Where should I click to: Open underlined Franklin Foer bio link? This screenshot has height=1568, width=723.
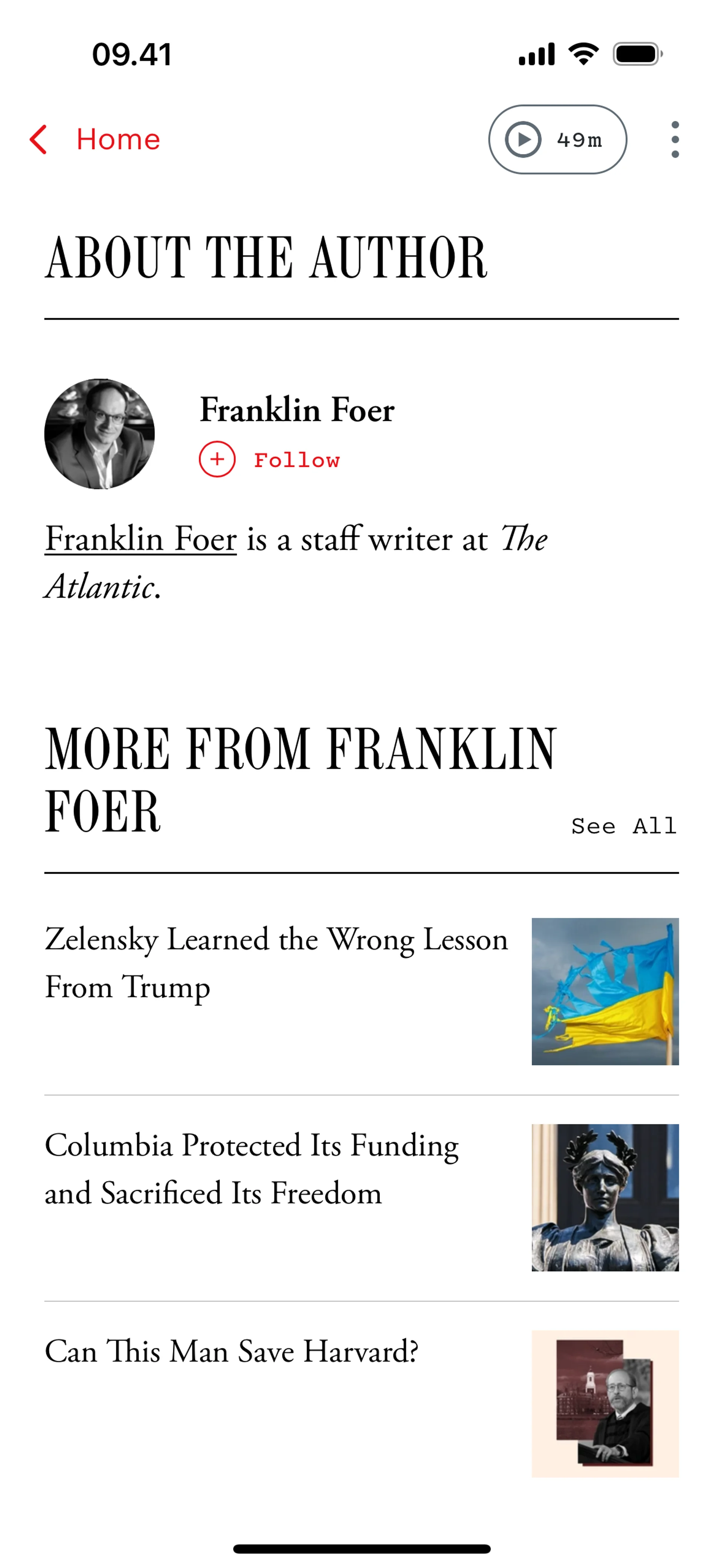coord(140,539)
